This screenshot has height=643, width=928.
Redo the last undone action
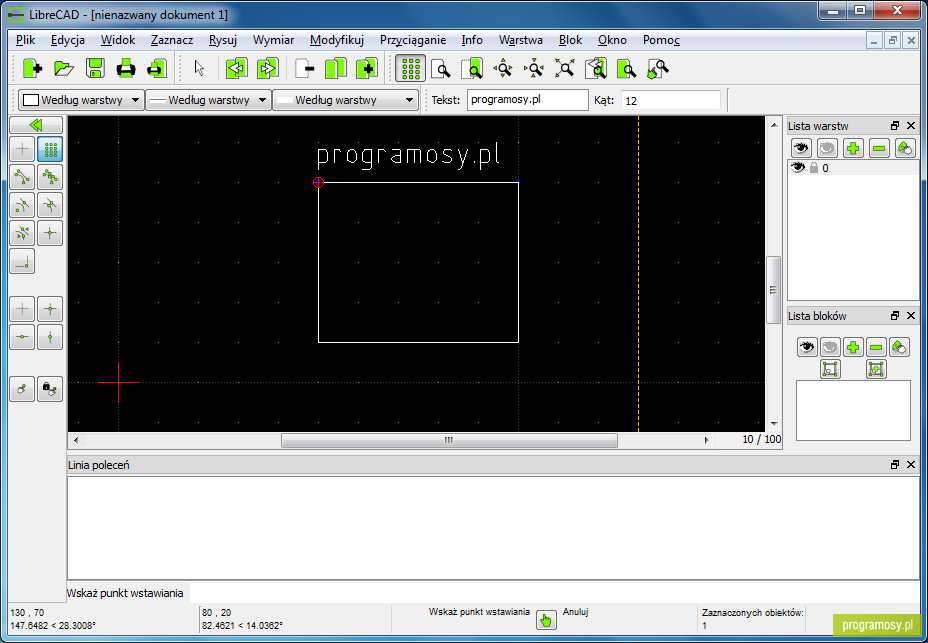[268, 69]
